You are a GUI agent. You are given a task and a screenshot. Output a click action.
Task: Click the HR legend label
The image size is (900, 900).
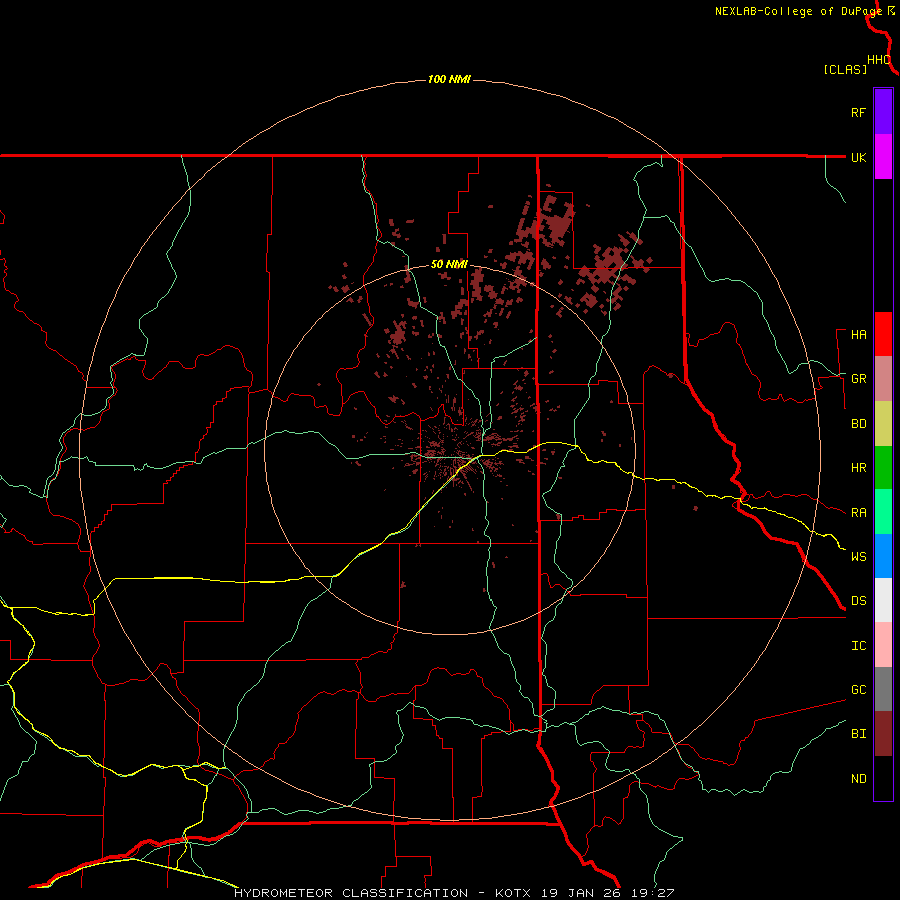(x=859, y=468)
